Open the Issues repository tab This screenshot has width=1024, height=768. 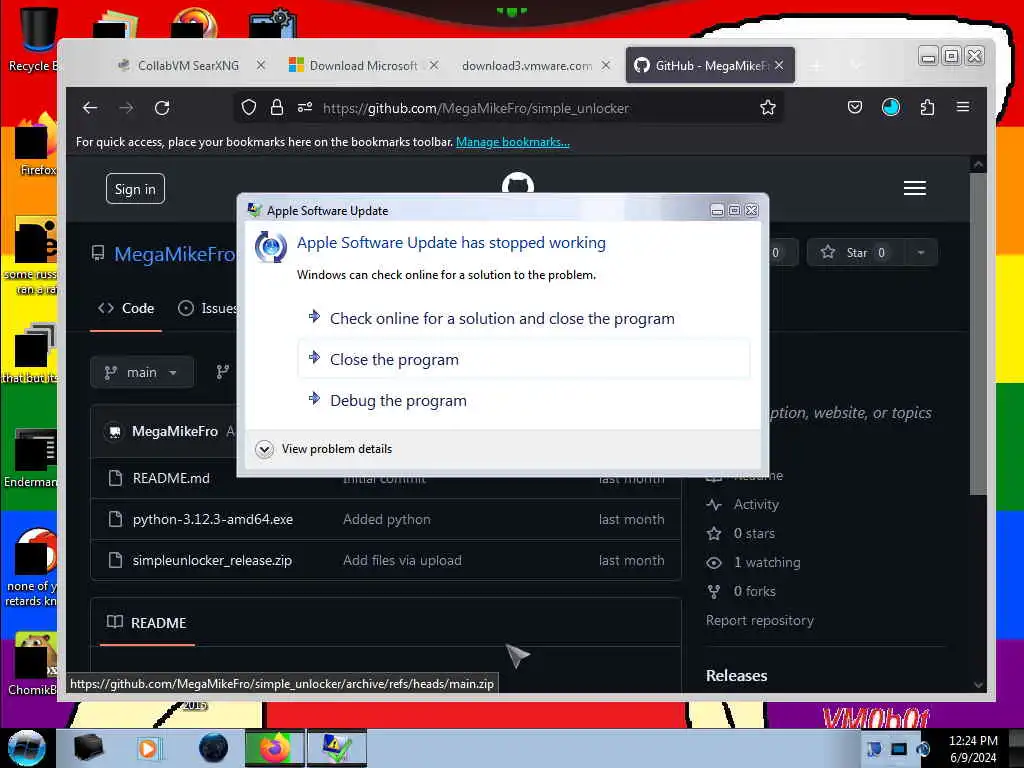[207, 308]
